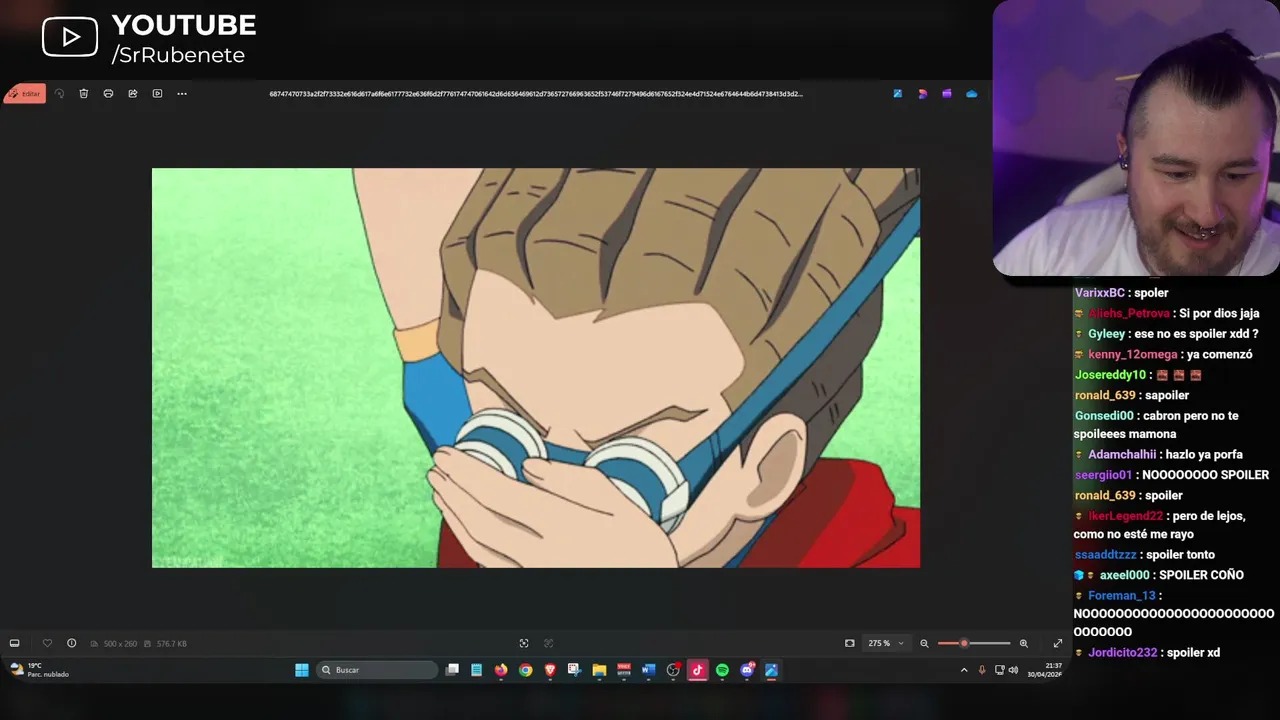Click seergiio01 username in chat

pyautogui.click(x=1104, y=475)
